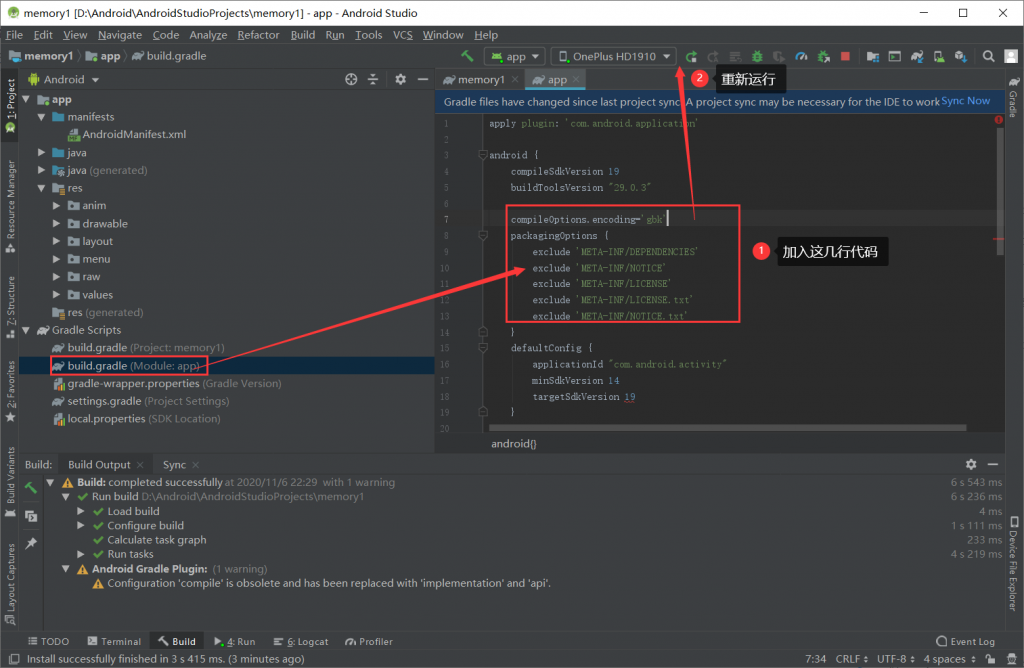This screenshot has width=1024, height=668.
Task: Click the CRLF line separator selector
Action: click(852, 659)
